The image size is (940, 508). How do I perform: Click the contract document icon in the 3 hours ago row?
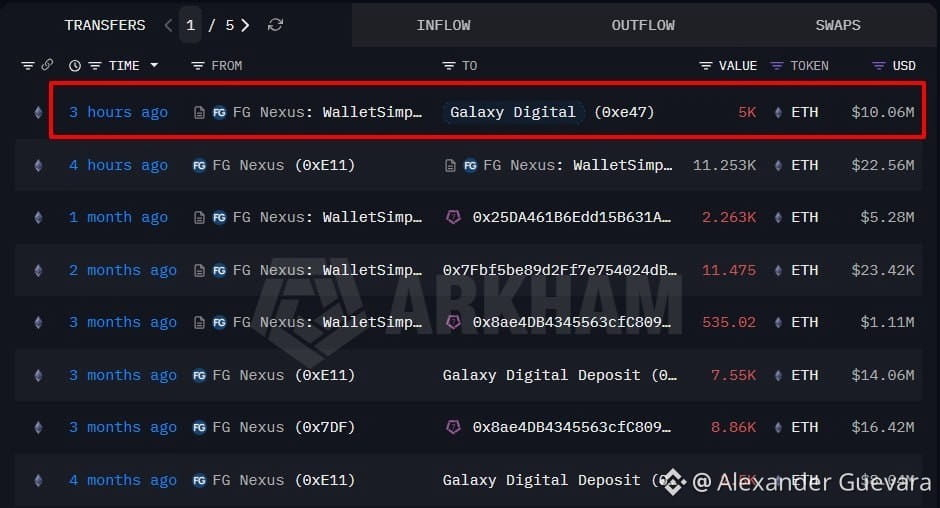click(199, 112)
